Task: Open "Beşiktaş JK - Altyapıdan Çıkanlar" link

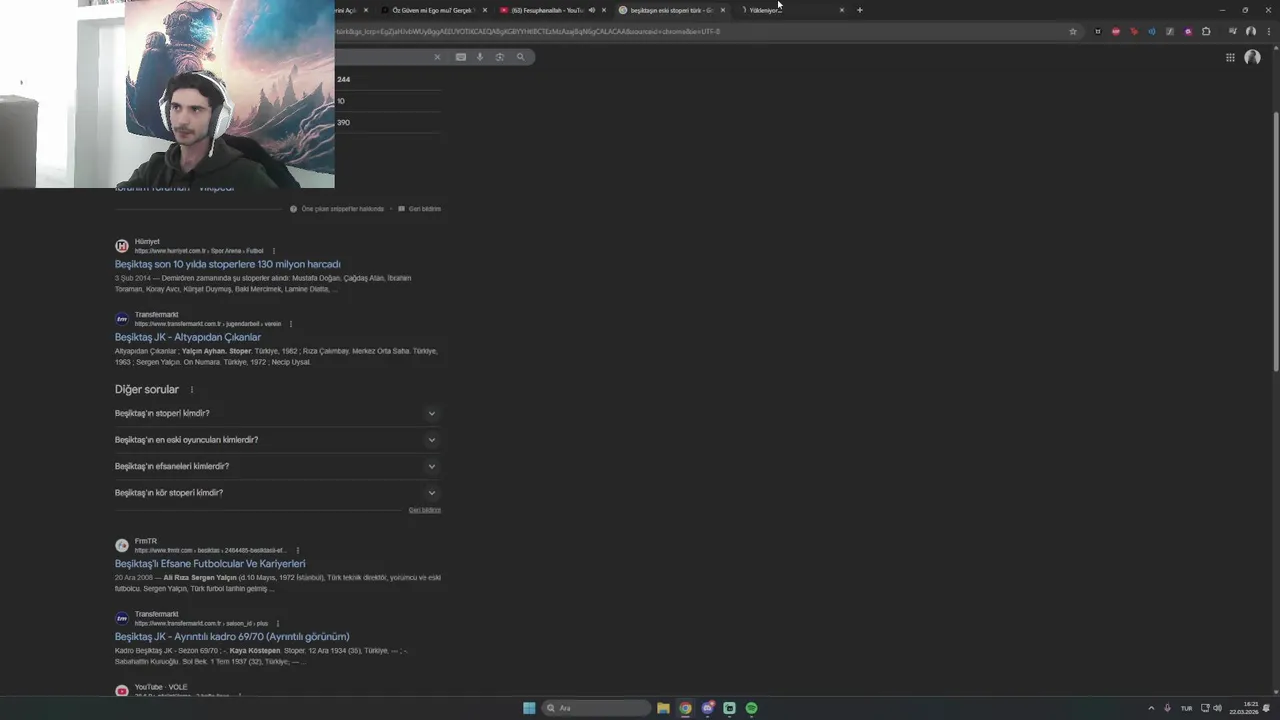Action: (x=187, y=337)
